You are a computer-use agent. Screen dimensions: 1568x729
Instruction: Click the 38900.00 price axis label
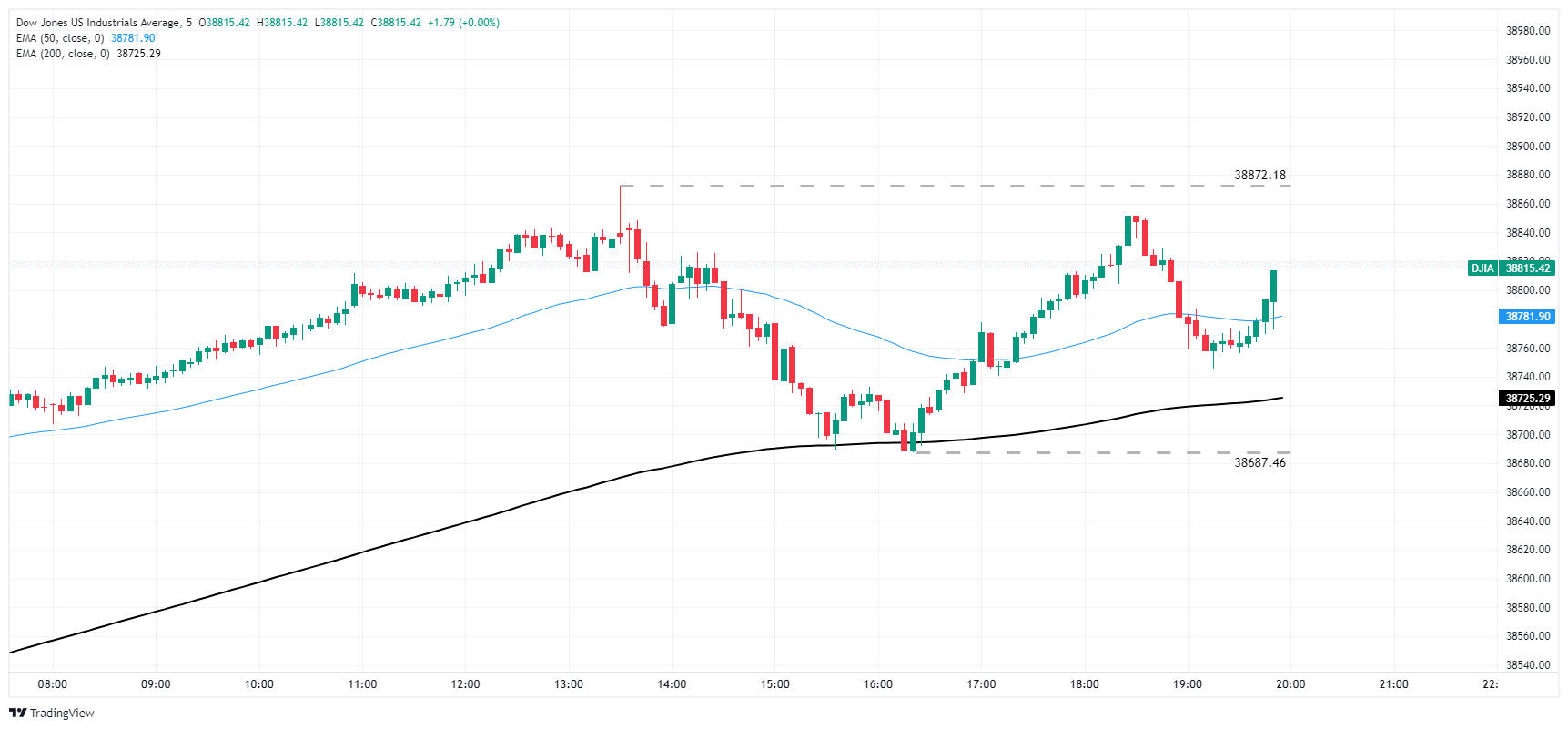click(1528, 147)
